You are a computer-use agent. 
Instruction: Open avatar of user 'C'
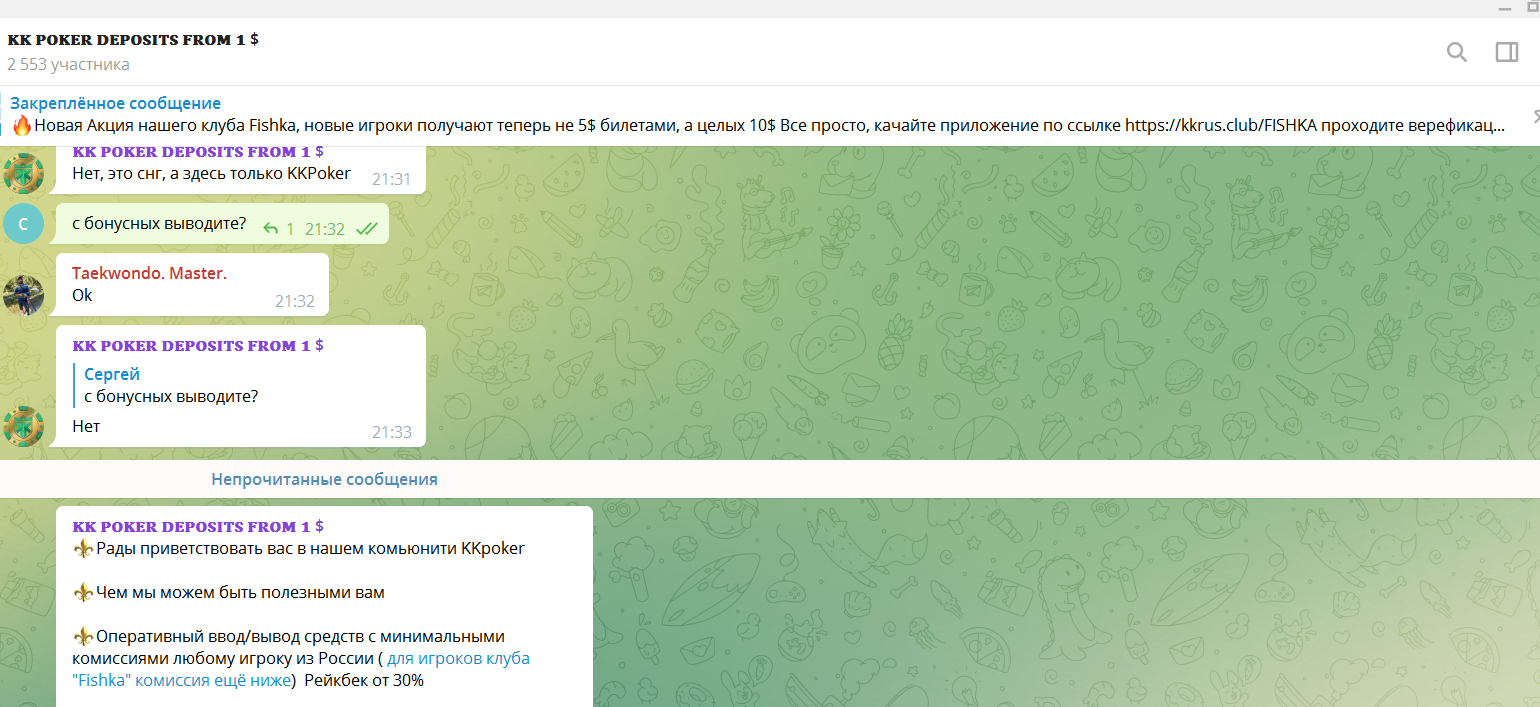(23, 224)
